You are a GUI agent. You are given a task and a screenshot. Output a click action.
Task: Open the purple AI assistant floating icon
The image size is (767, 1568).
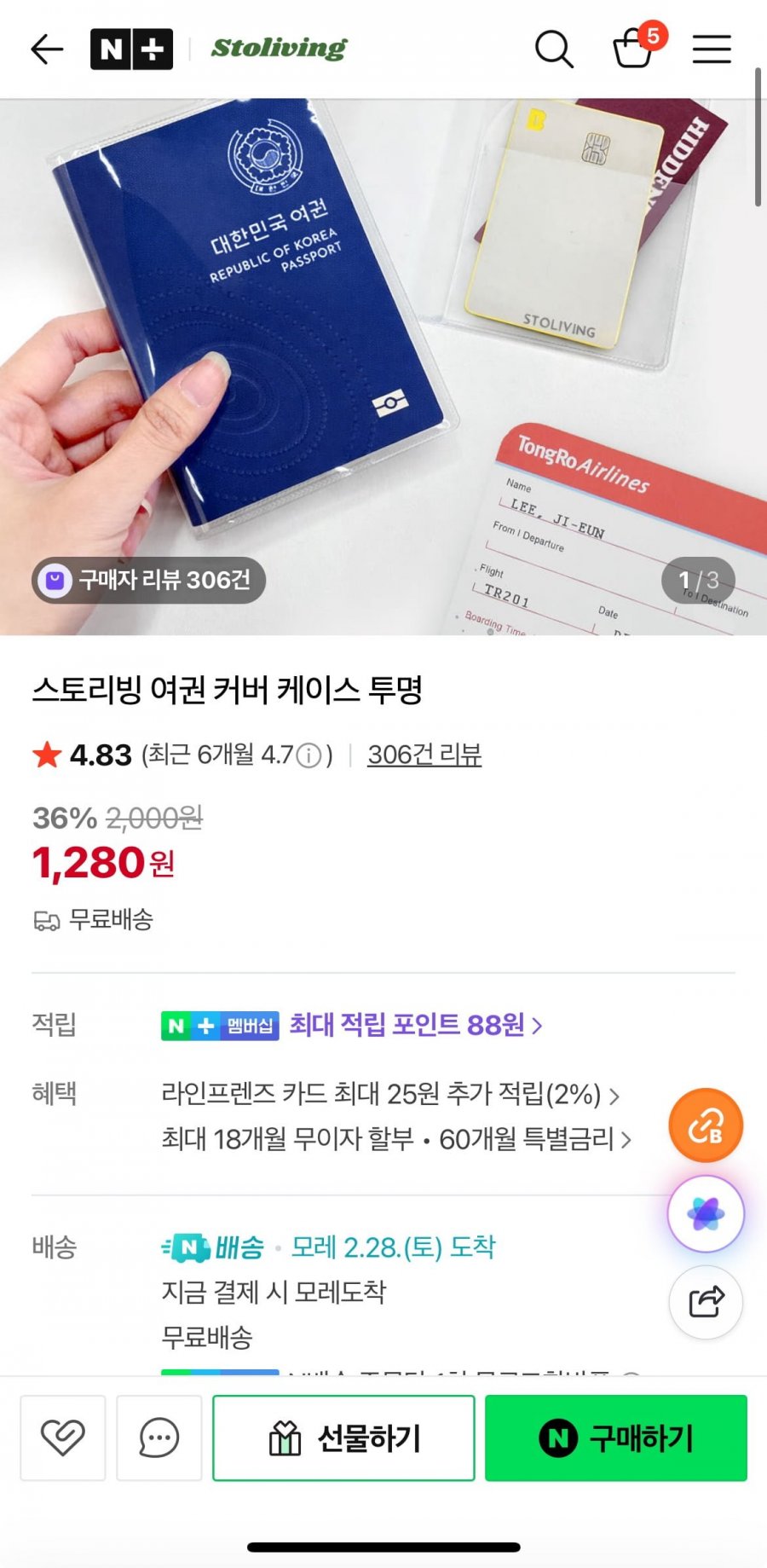coord(706,1213)
